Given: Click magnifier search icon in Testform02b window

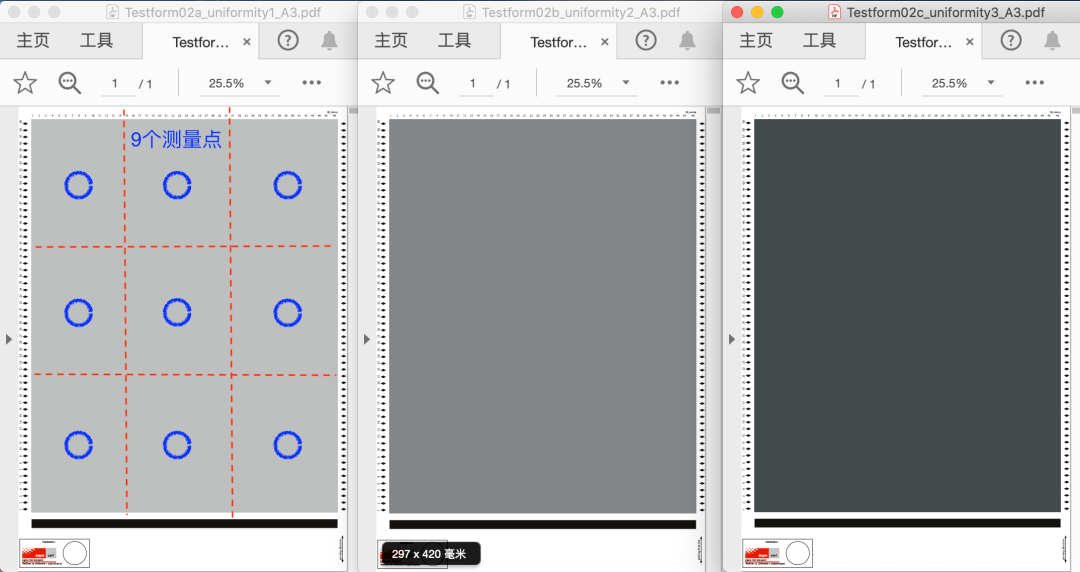Looking at the screenshot, I should pos(428,83).
